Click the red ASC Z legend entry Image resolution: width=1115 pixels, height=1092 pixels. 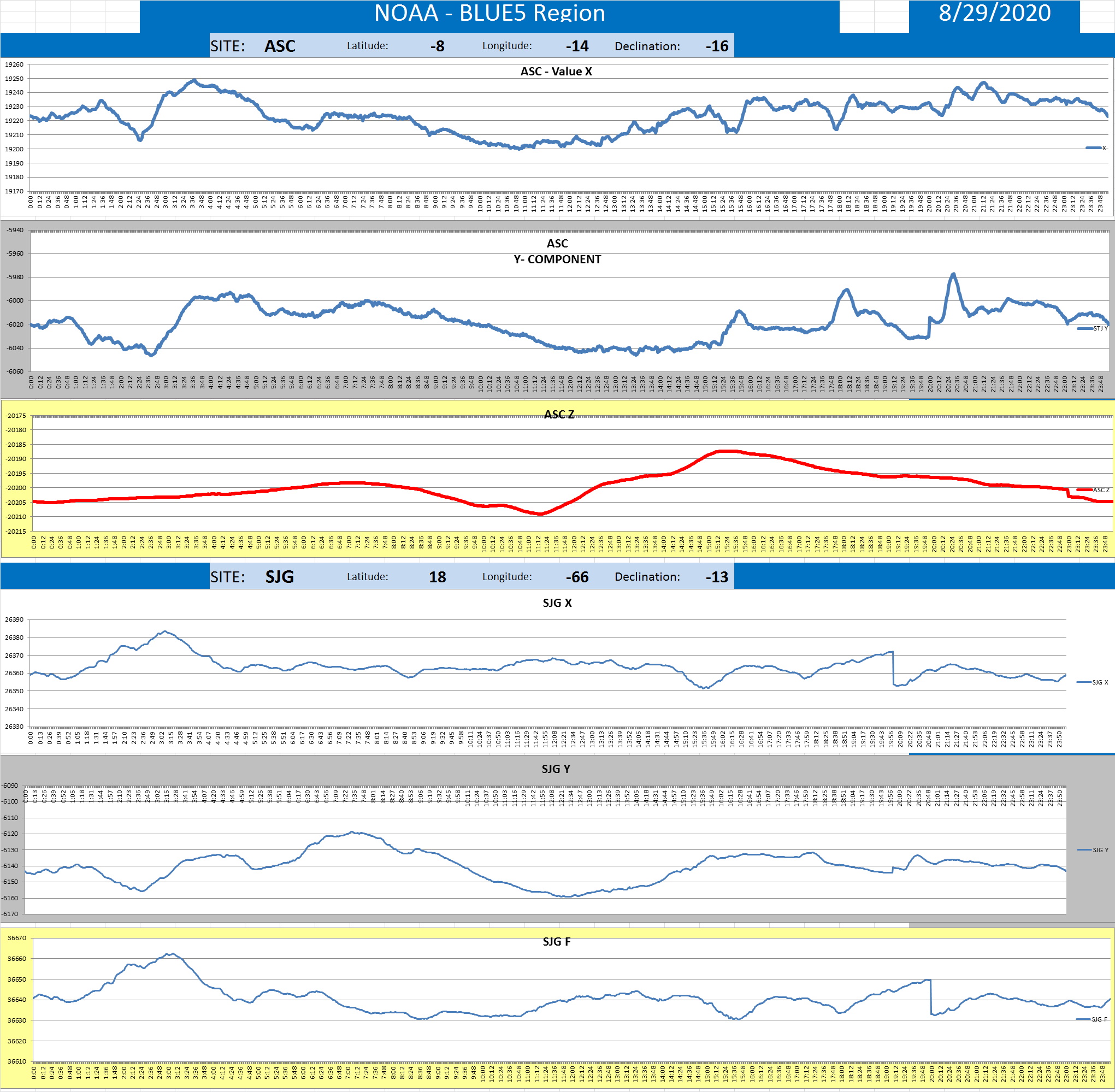pos(1094,490)
